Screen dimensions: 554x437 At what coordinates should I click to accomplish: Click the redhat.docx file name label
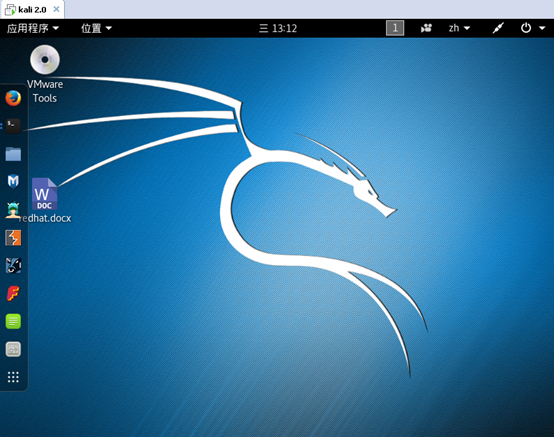[45, 218]
